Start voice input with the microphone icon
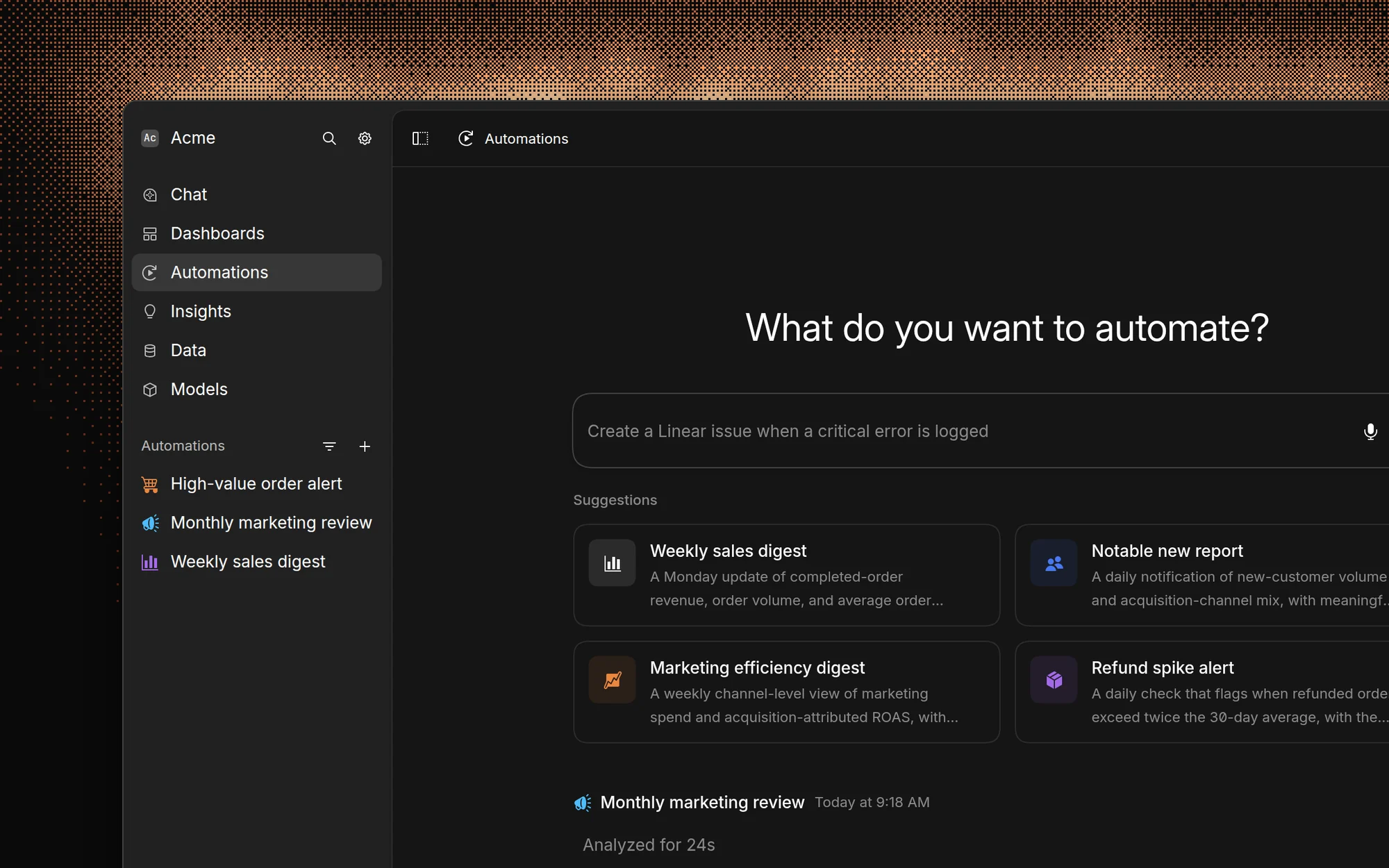1389x868 pixels. (1370, 431)
